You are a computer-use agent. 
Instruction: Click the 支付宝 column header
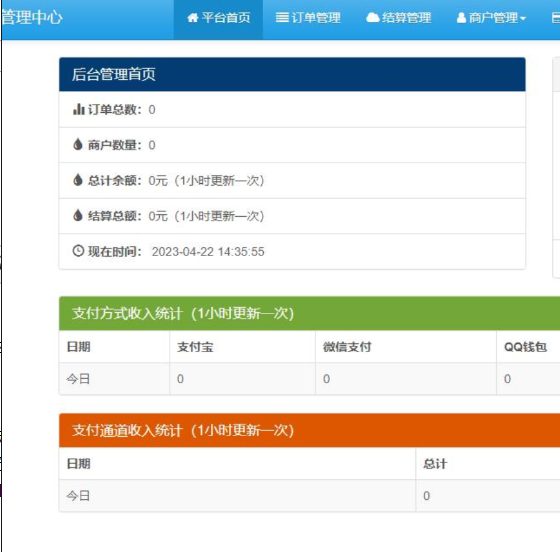[x=195, y=347]
